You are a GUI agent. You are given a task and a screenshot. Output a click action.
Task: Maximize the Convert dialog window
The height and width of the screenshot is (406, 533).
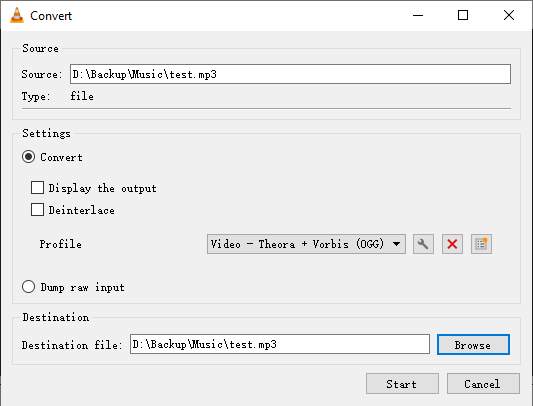click(x=463, y=15)
